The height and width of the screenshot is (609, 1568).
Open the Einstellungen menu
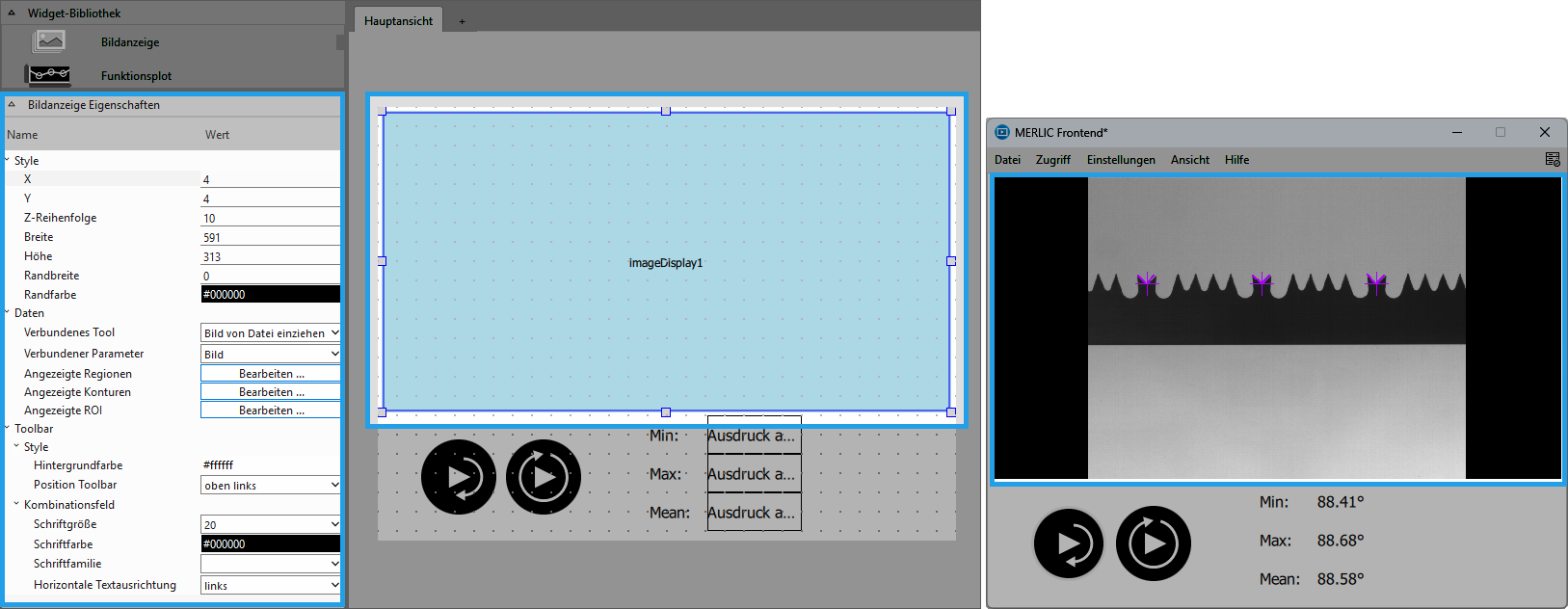pos(1121,160)
